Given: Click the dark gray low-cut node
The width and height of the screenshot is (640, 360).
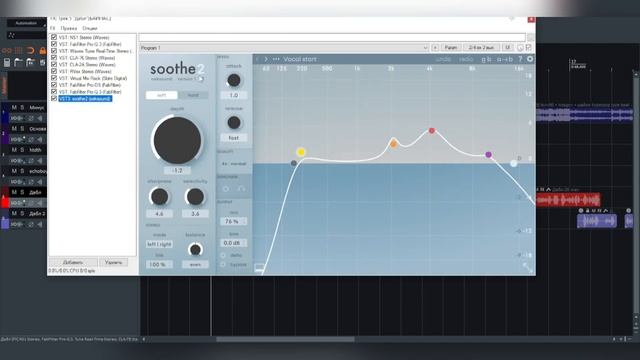Looking at the screenshot, I should [x=293, y=163].
